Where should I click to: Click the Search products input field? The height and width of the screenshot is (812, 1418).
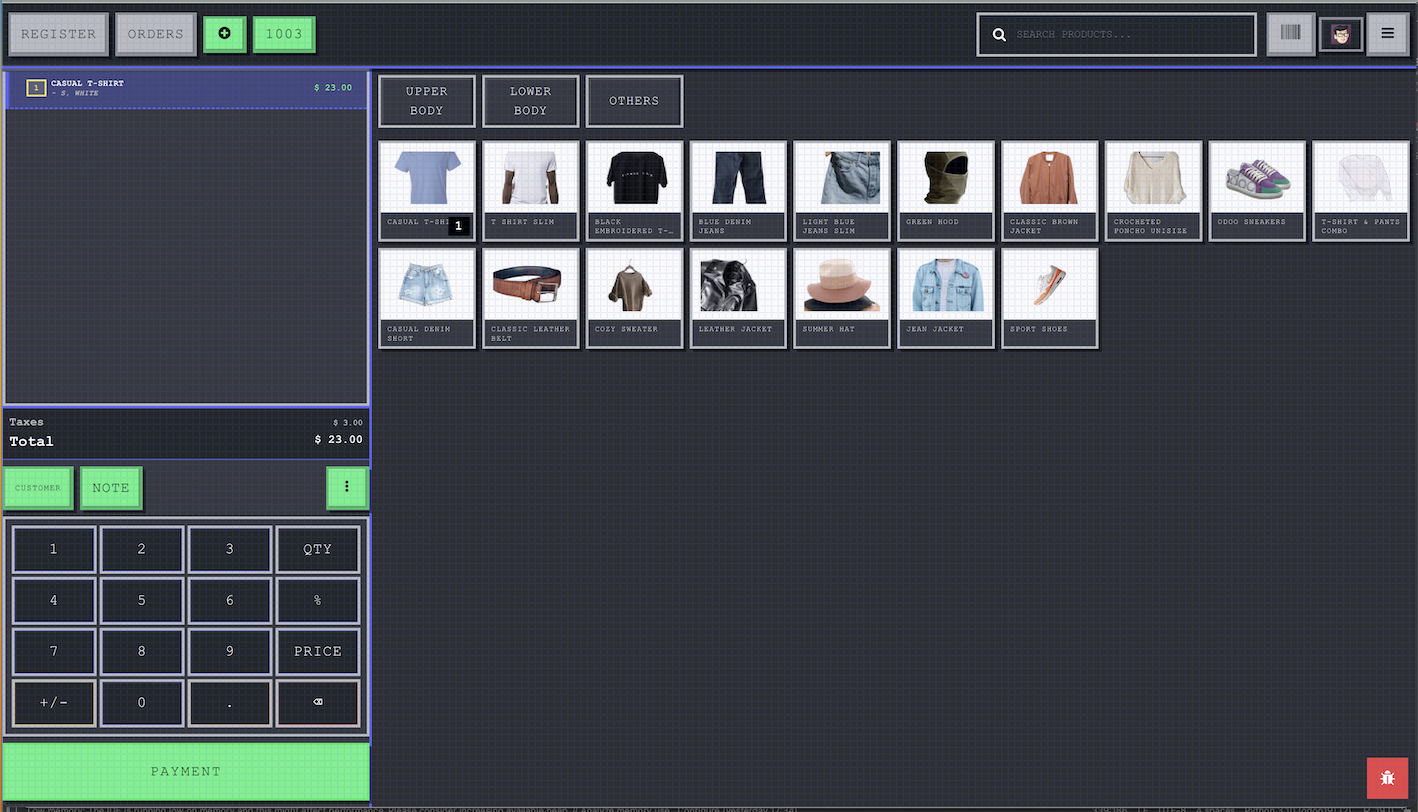(1130, 35)
